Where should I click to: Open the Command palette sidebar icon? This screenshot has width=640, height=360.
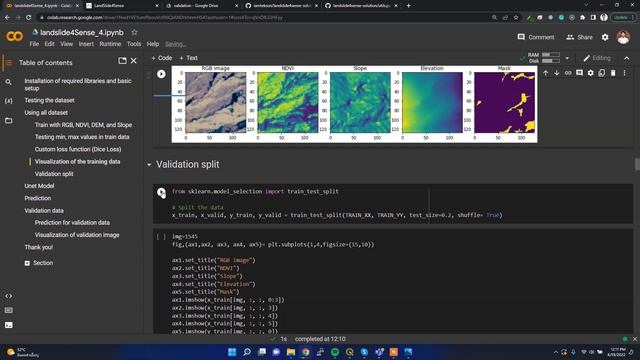click(x=8, y=310)
